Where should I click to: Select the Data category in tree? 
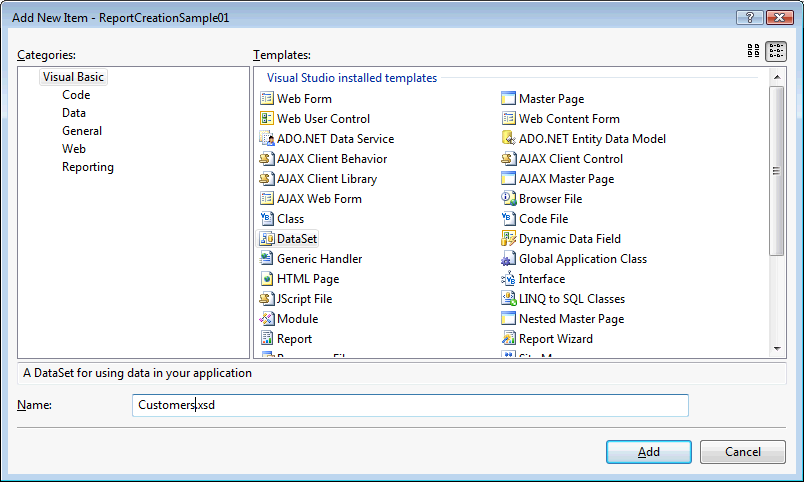(74, 113)
